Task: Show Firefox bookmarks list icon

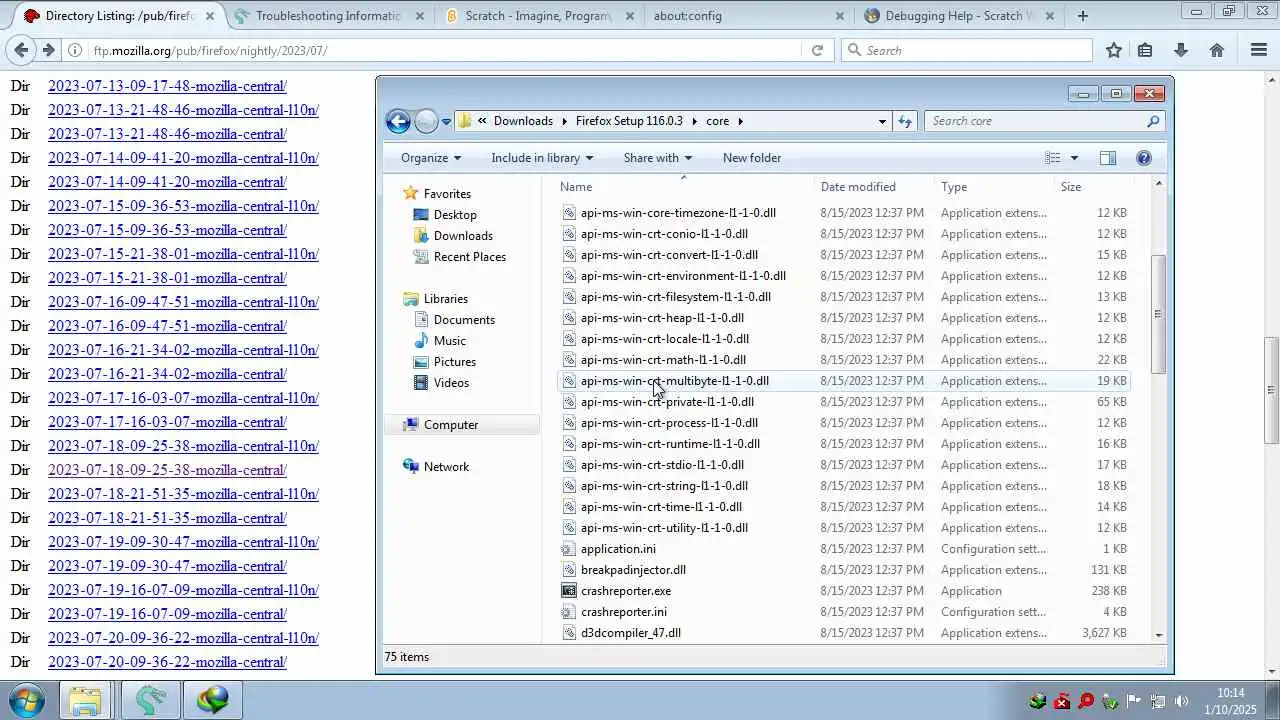Action: [1145, 50]
